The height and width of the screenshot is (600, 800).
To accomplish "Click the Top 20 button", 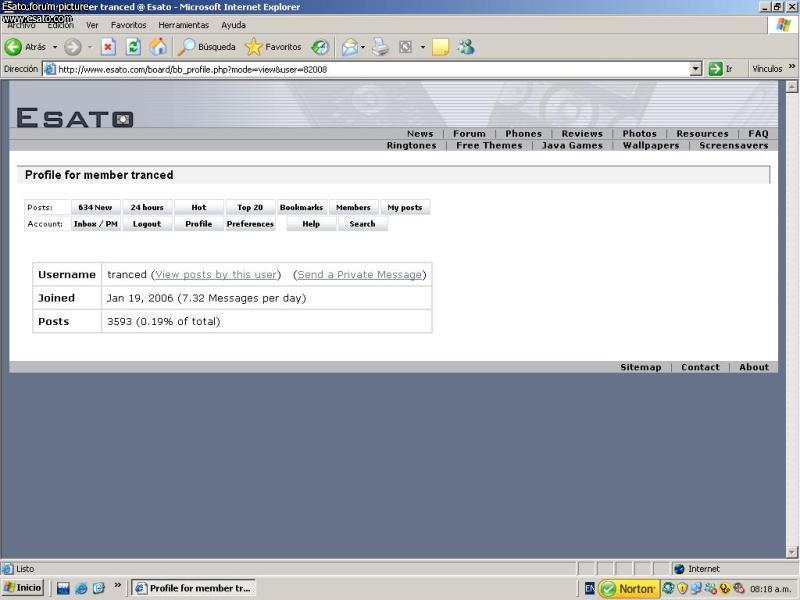I will click(250, 208).
